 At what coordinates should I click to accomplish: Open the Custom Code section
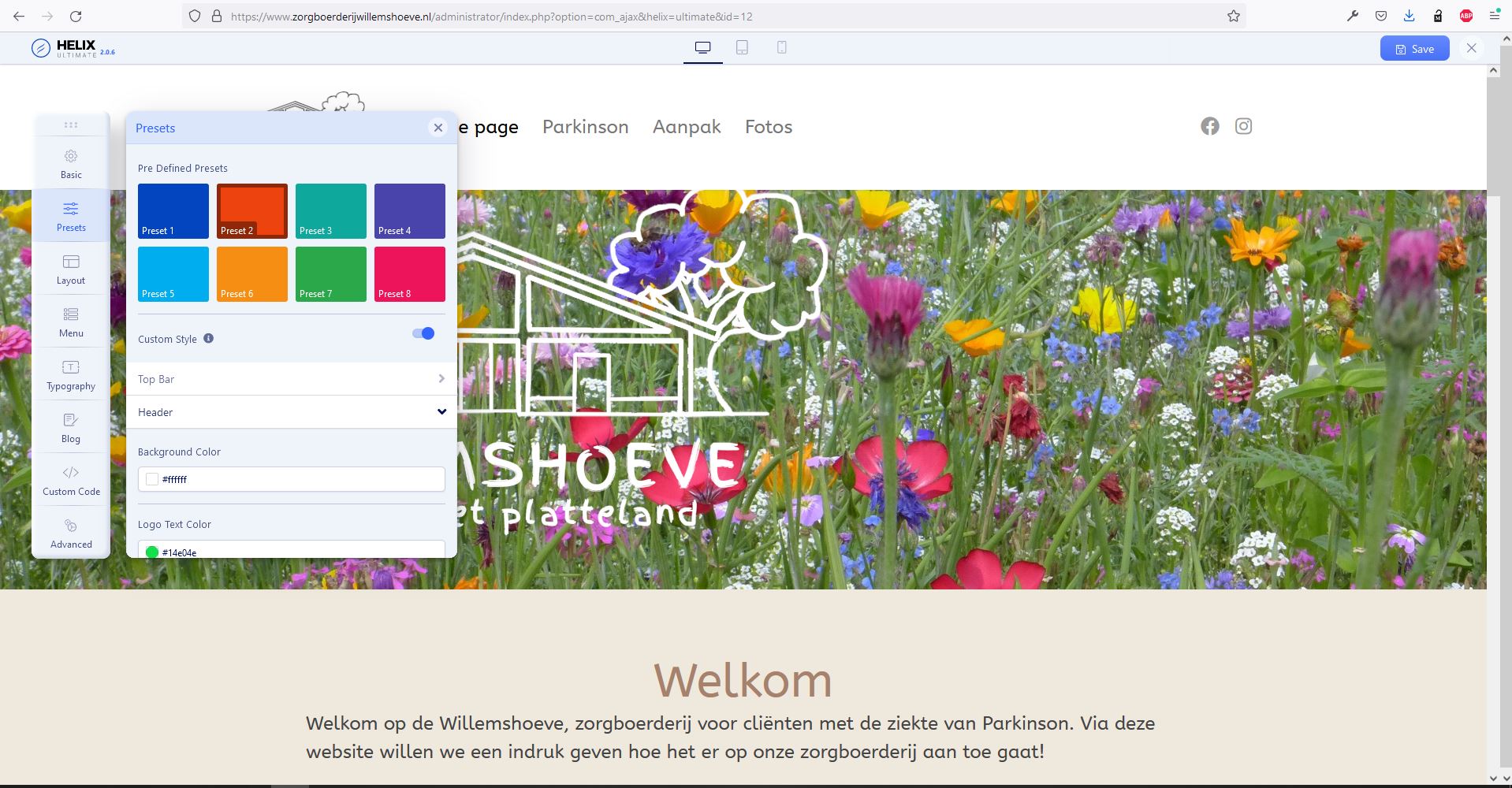tap(71, 480)
